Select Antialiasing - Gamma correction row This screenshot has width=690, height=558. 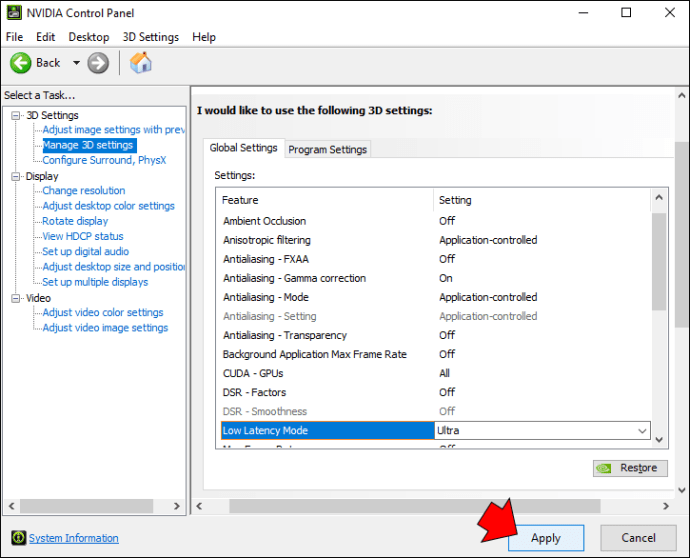pyautogui.click(x=435, y=278)
